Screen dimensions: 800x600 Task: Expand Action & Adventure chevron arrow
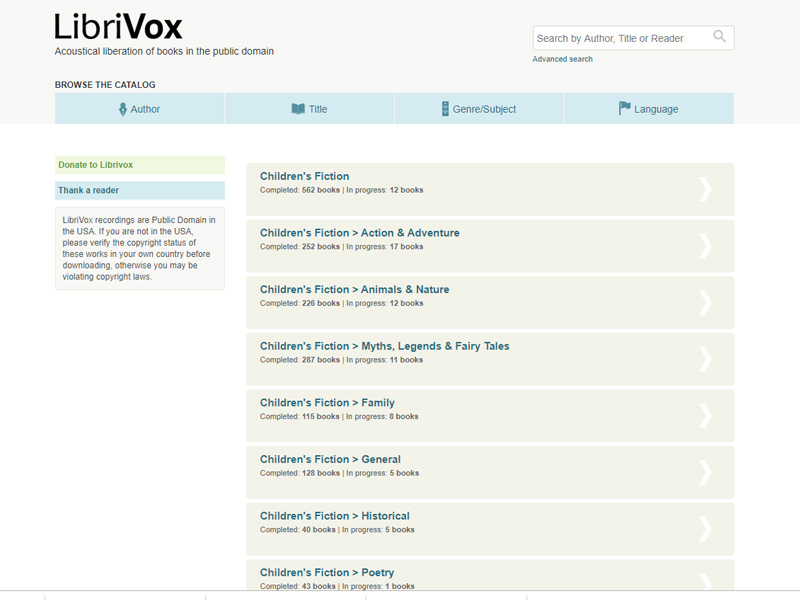point(705,246)
